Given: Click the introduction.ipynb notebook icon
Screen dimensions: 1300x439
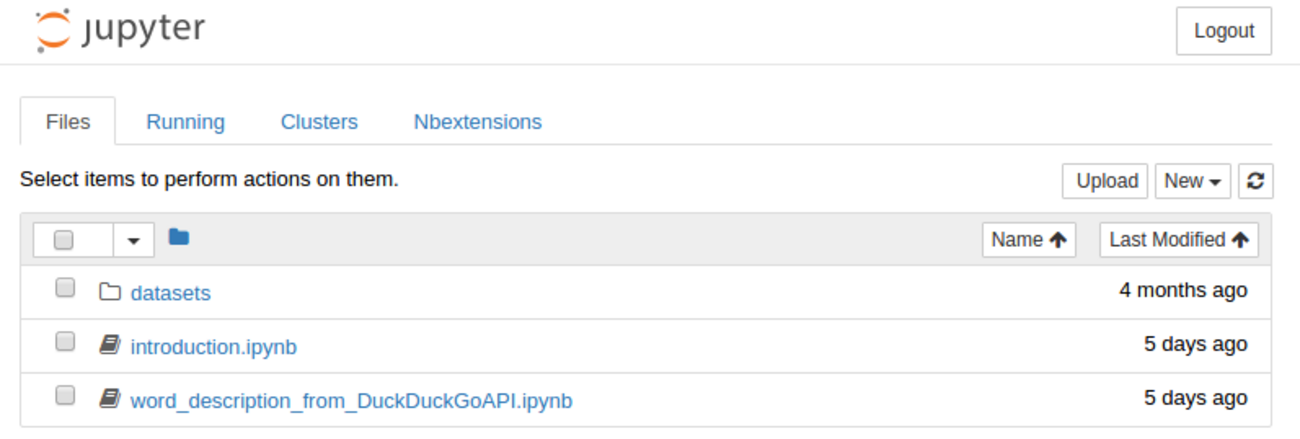Looking at the screenshot, I should pos(110,346).
